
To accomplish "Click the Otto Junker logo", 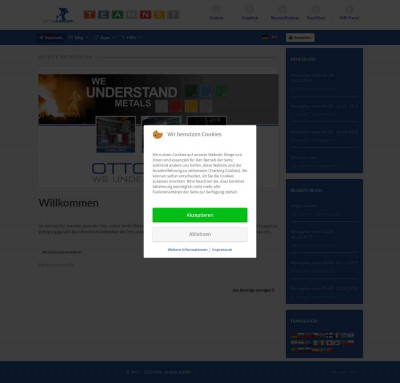I will [x=58, y=15].
